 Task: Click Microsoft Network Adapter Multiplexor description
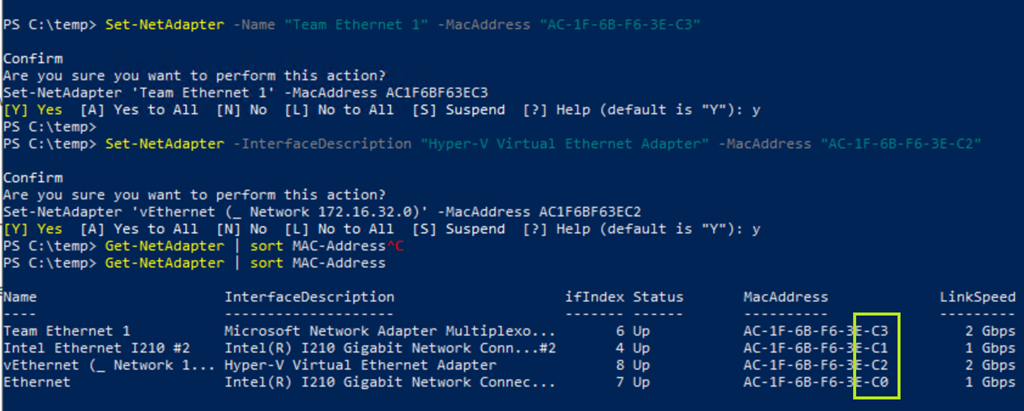click(x=390, y=331)
